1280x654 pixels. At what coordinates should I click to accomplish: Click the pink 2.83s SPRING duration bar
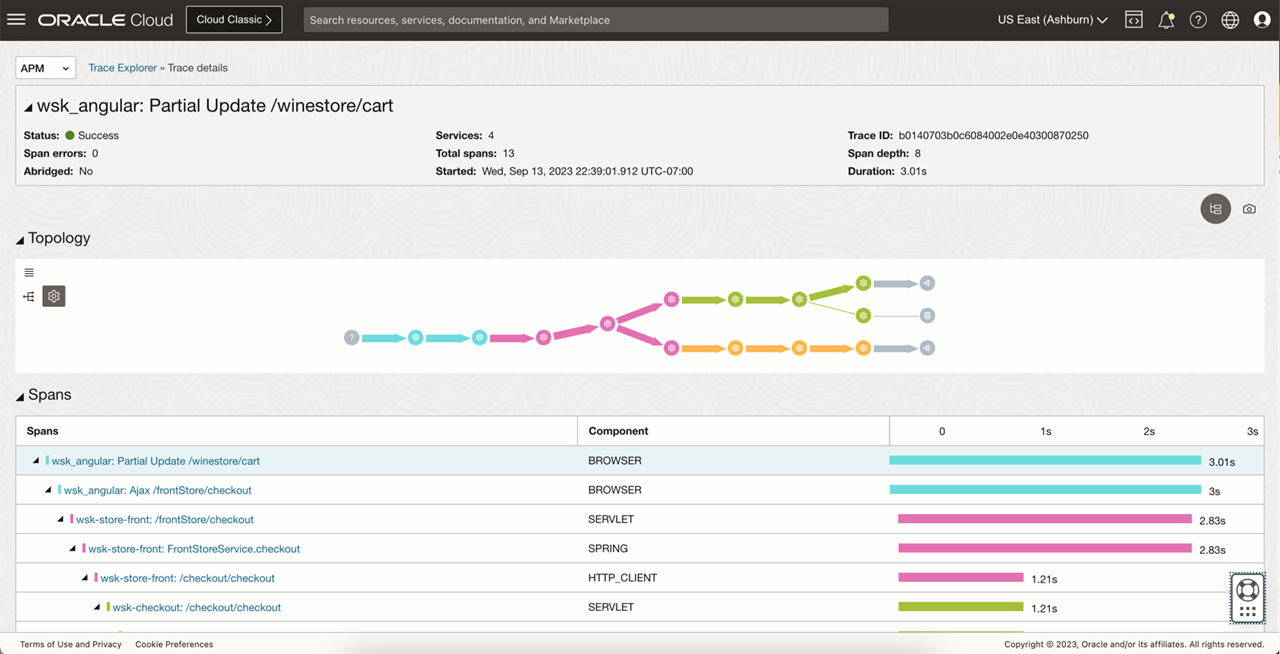pos(1045,548)
